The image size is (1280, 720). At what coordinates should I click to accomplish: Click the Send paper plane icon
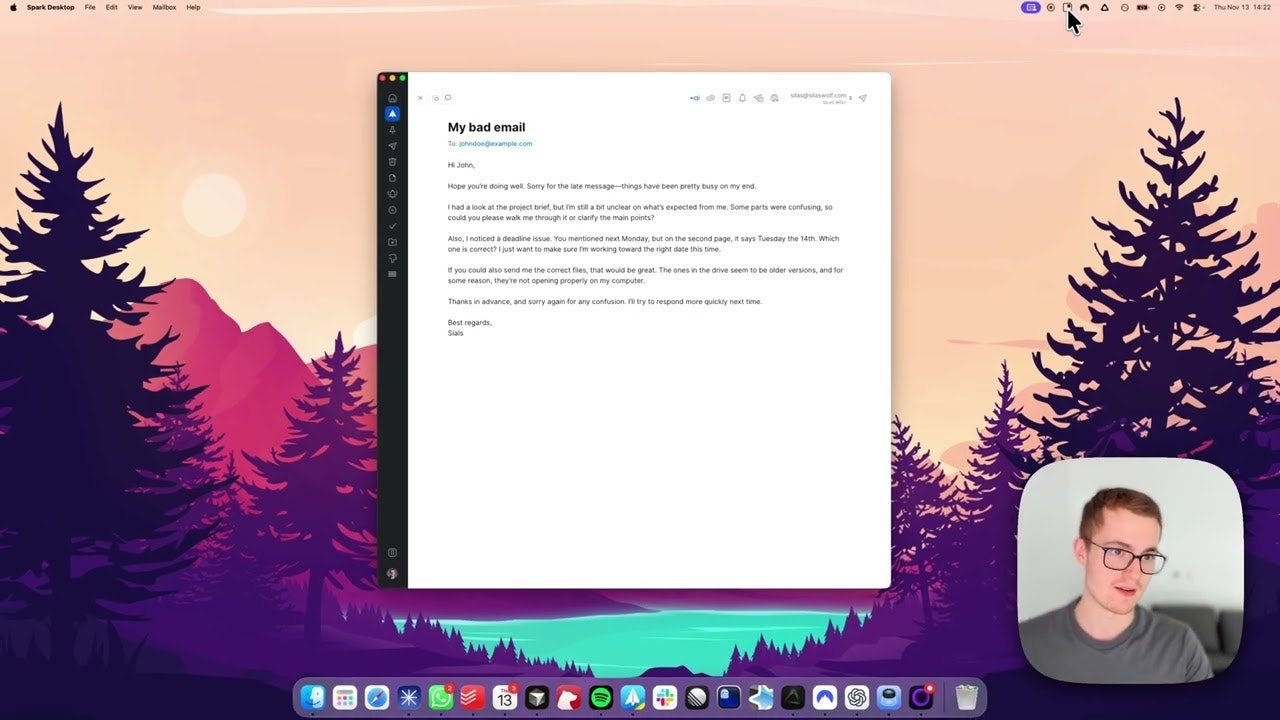862,98
